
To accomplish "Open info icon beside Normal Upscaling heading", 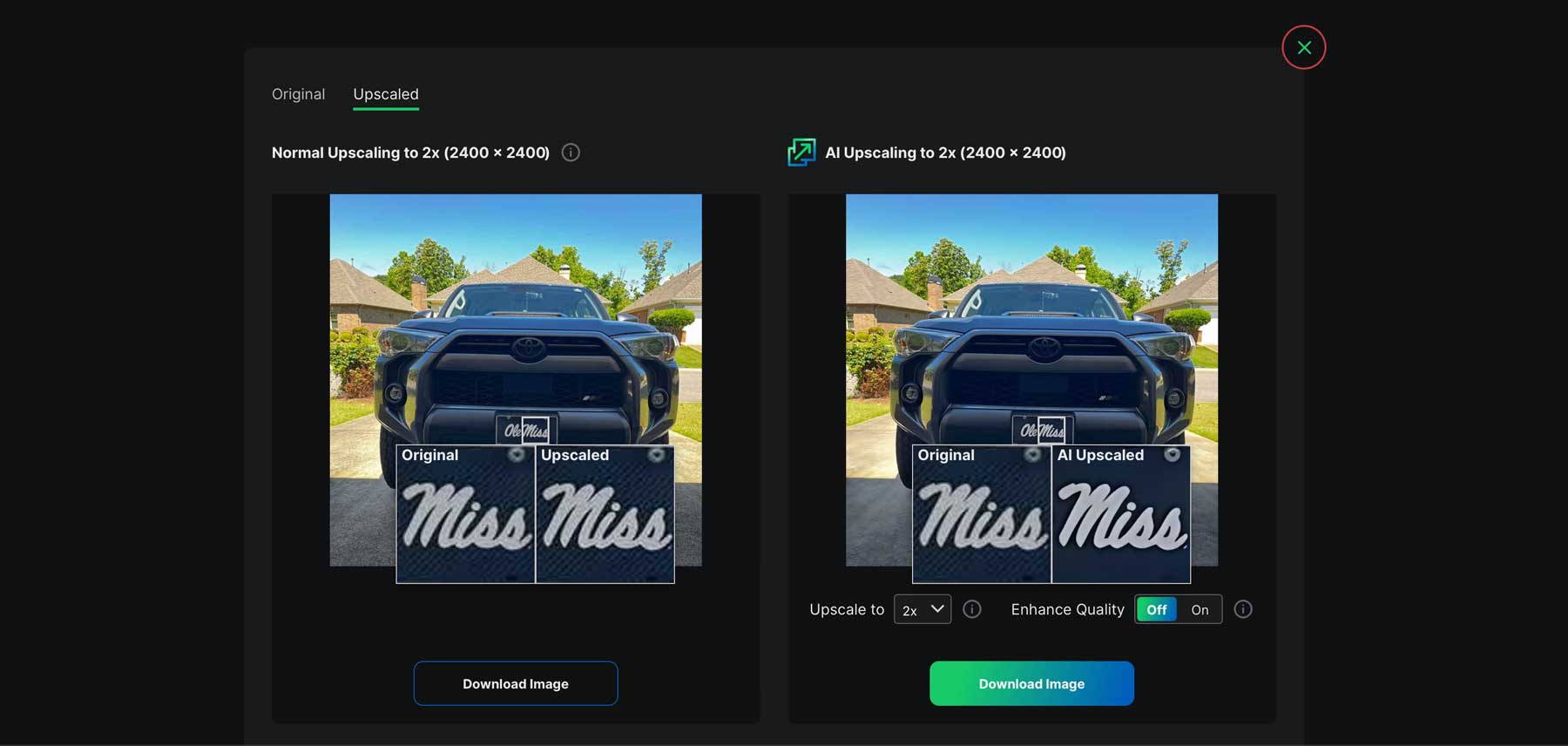I will click(x=571, y=153).
